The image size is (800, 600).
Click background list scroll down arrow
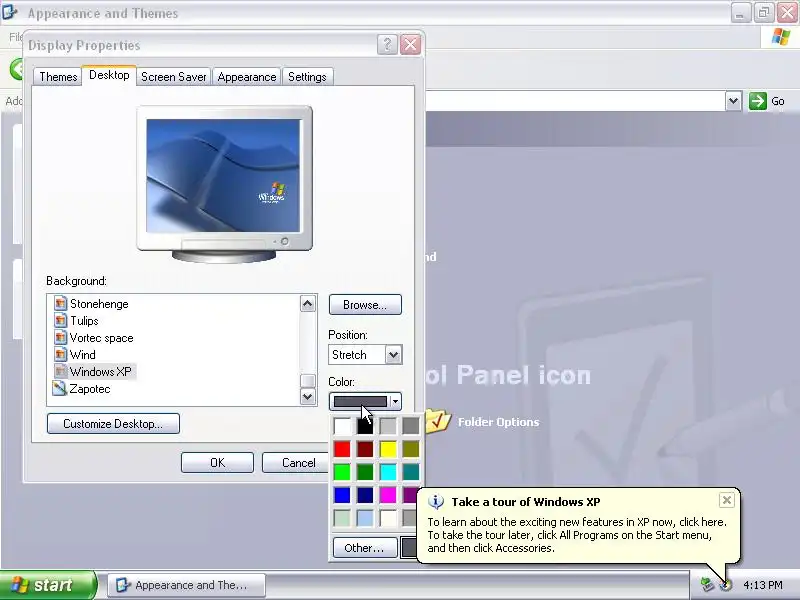point(307,396)
